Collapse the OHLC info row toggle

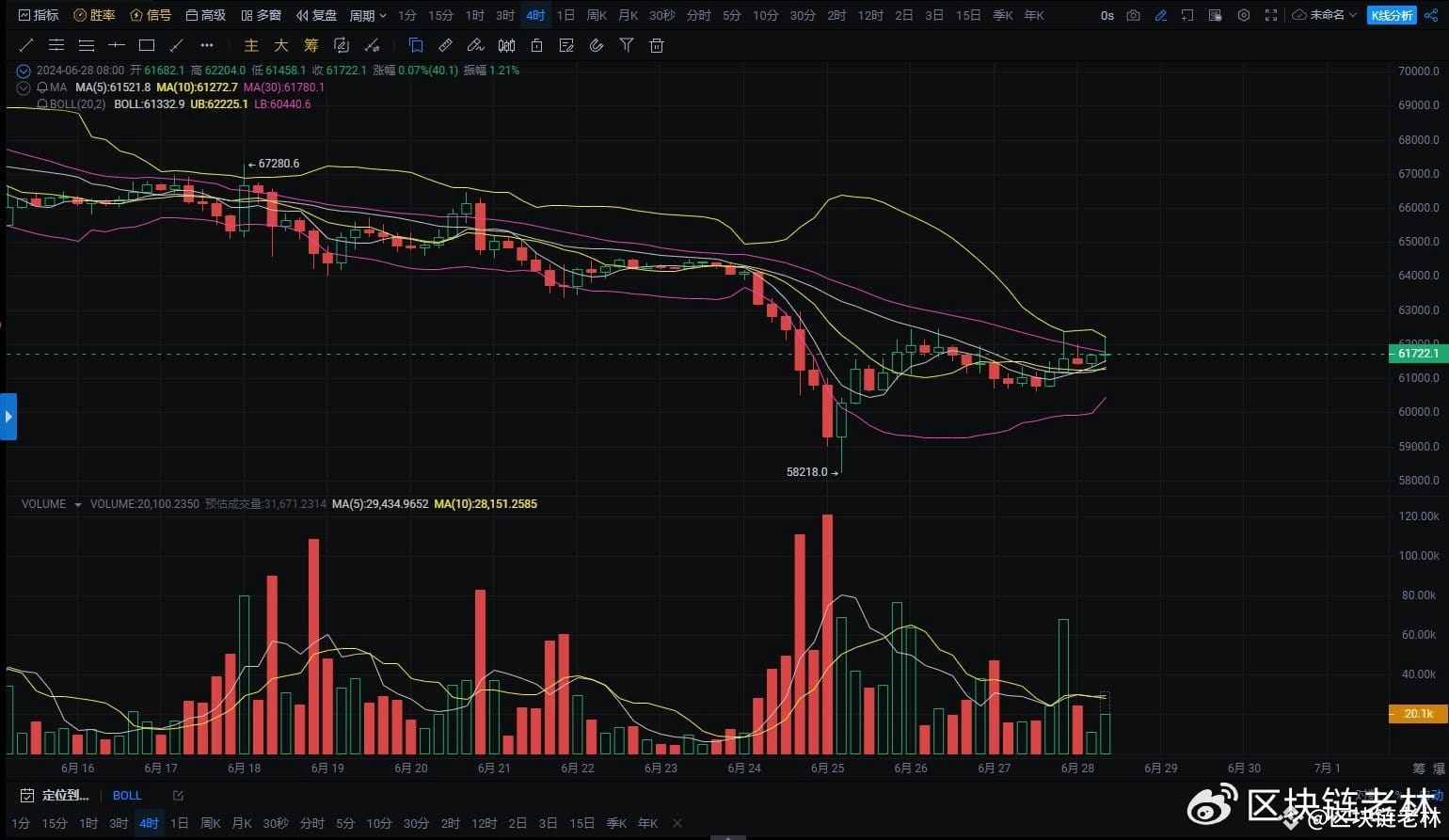[x=24, y=71]
